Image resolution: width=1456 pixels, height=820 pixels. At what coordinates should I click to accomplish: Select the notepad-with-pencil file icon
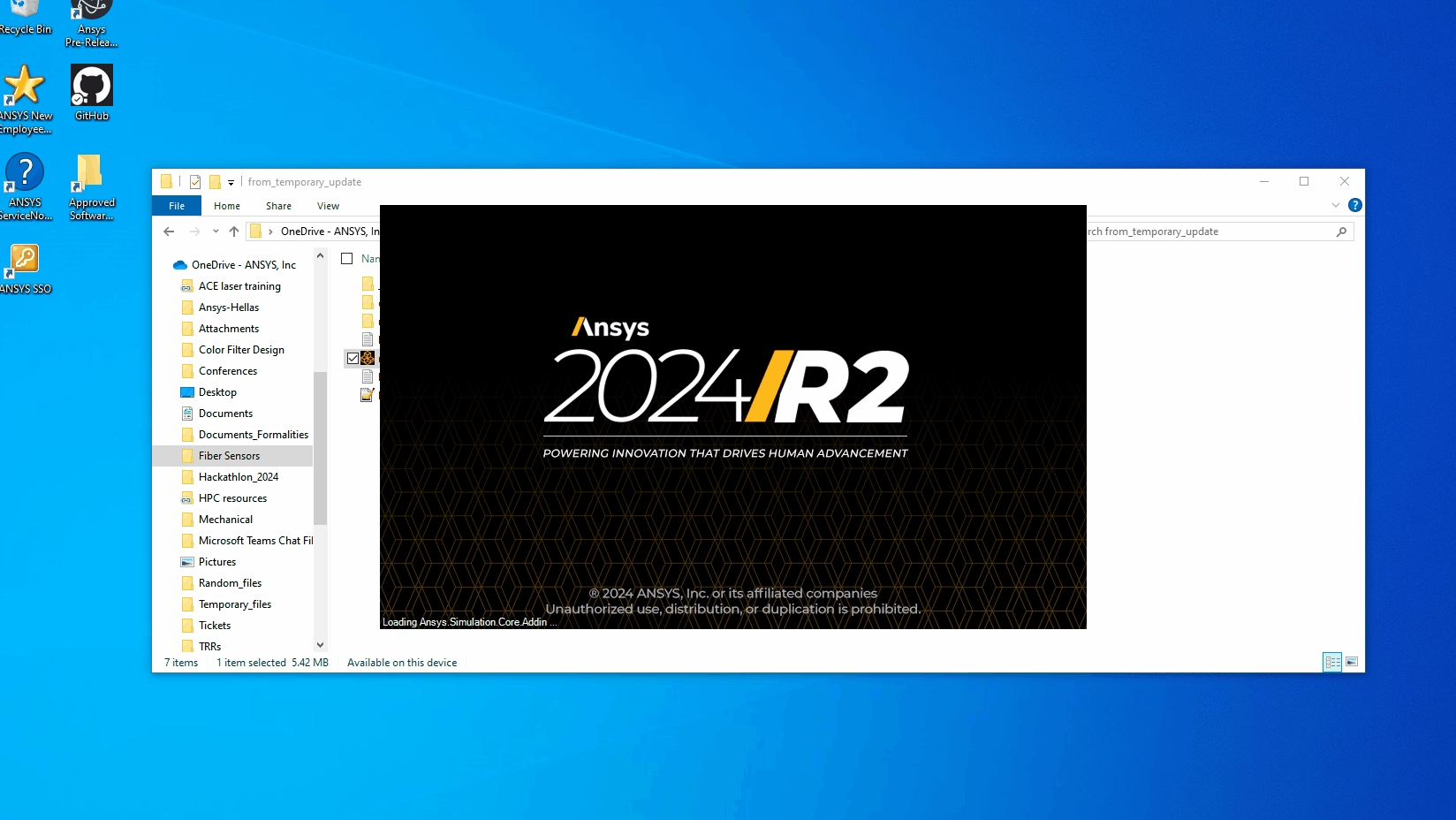(368, 395)
